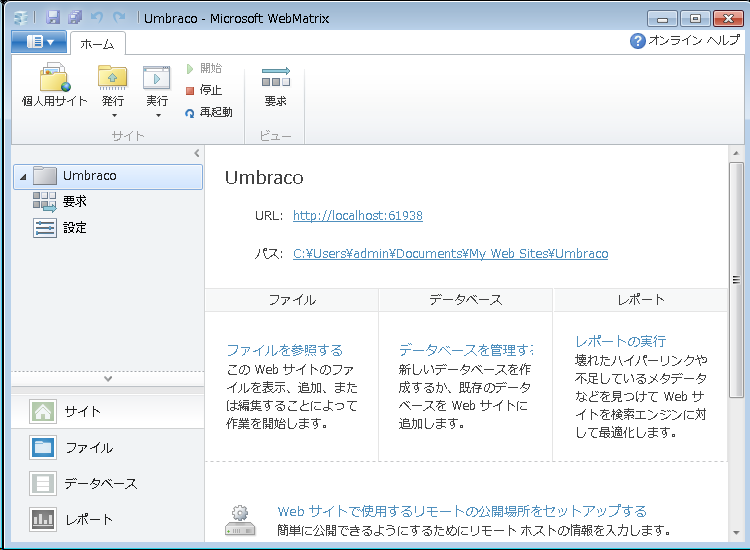Screen dimensions: 750x550
Task: Open the オンライン ヘルプ help icon
Action: pyautogui.click(x=637, y=41)
